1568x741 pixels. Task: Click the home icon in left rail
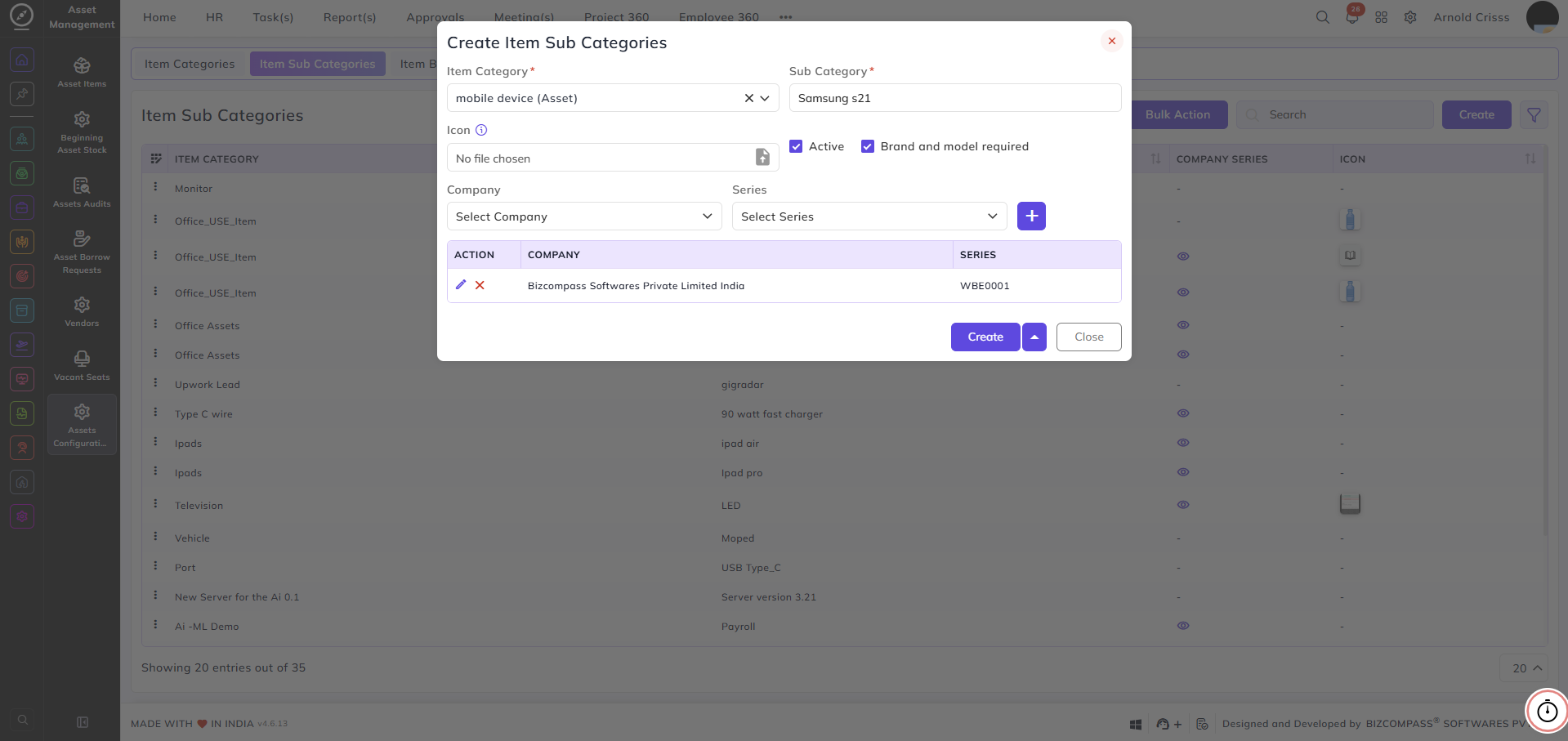coord(22,60)
